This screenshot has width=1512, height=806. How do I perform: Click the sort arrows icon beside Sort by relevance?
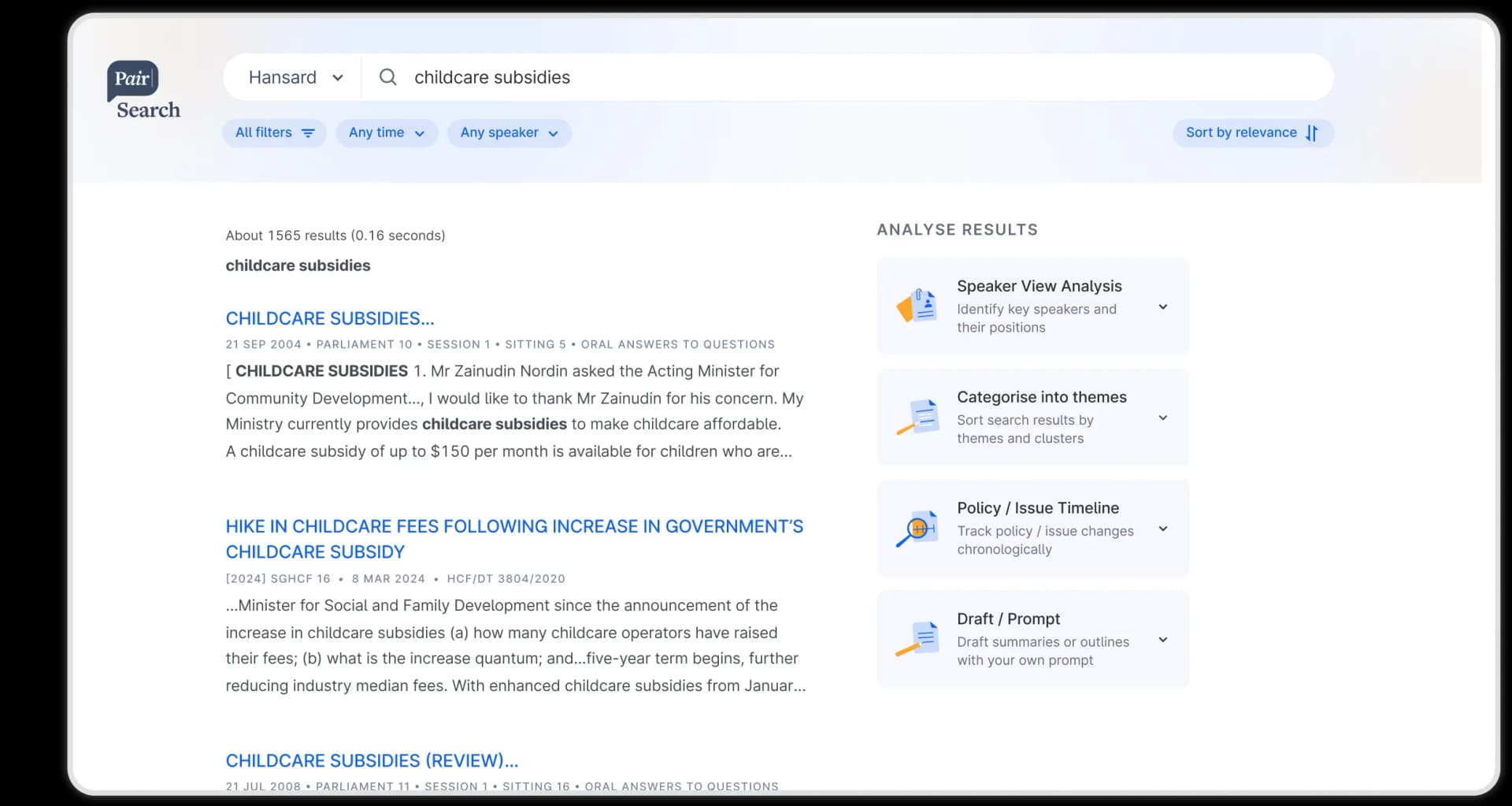(x=1312, y=132)
